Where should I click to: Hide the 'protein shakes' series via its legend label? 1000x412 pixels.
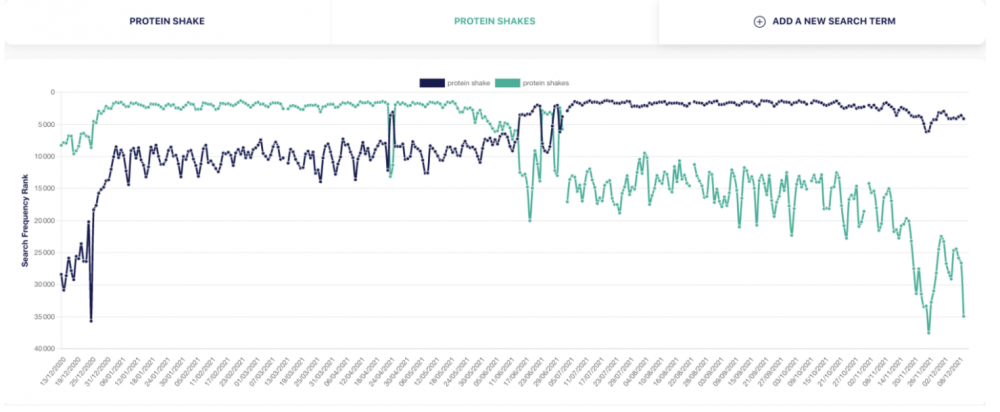[x=547, y=83]
